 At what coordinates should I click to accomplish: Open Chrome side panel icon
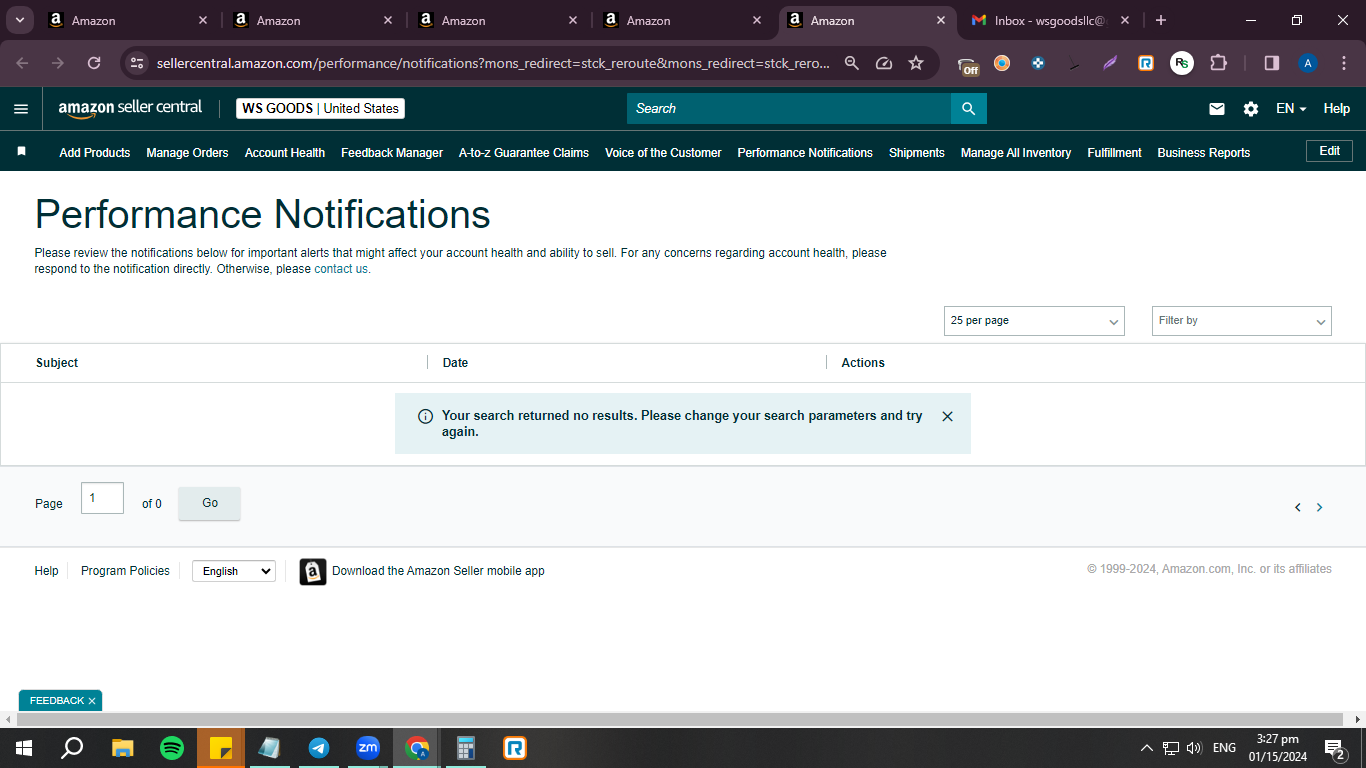pos(1272,63)
